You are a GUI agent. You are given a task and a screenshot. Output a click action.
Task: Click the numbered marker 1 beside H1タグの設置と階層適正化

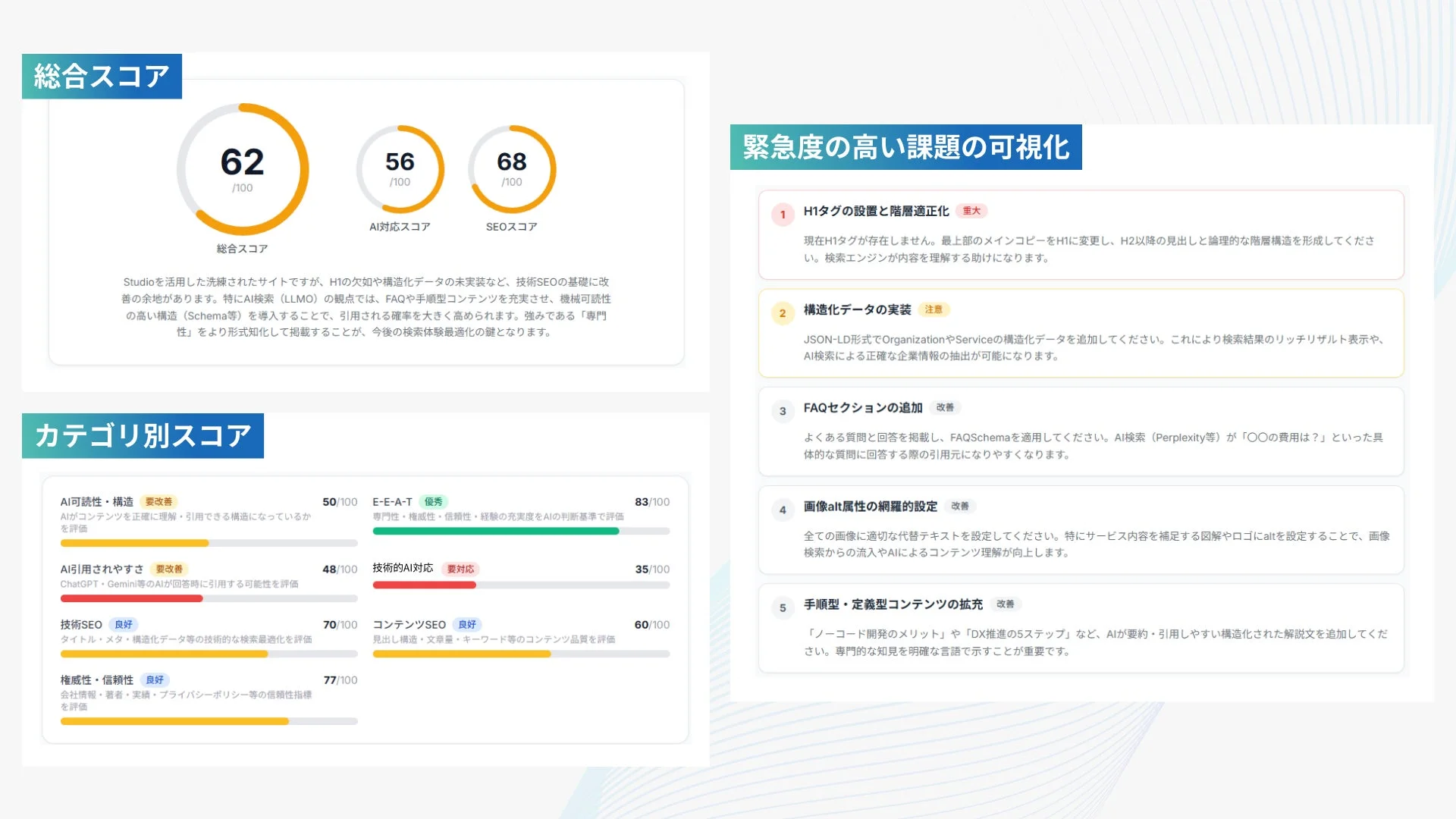click(x=782, y=214)
